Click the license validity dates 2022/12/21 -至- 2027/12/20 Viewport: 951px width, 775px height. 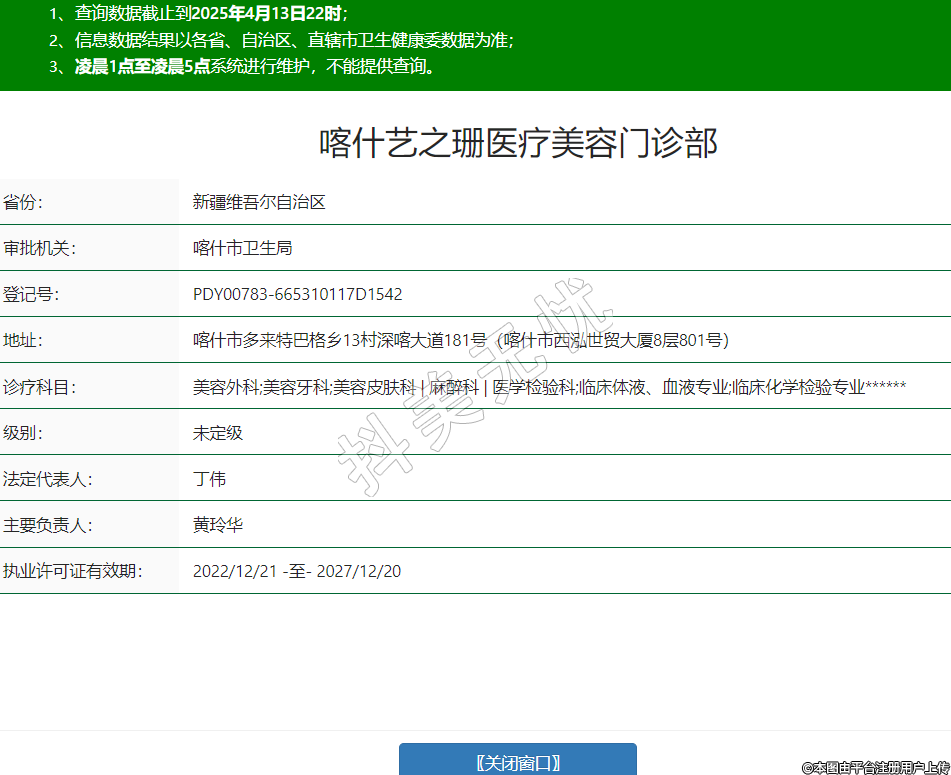[297, 571]
